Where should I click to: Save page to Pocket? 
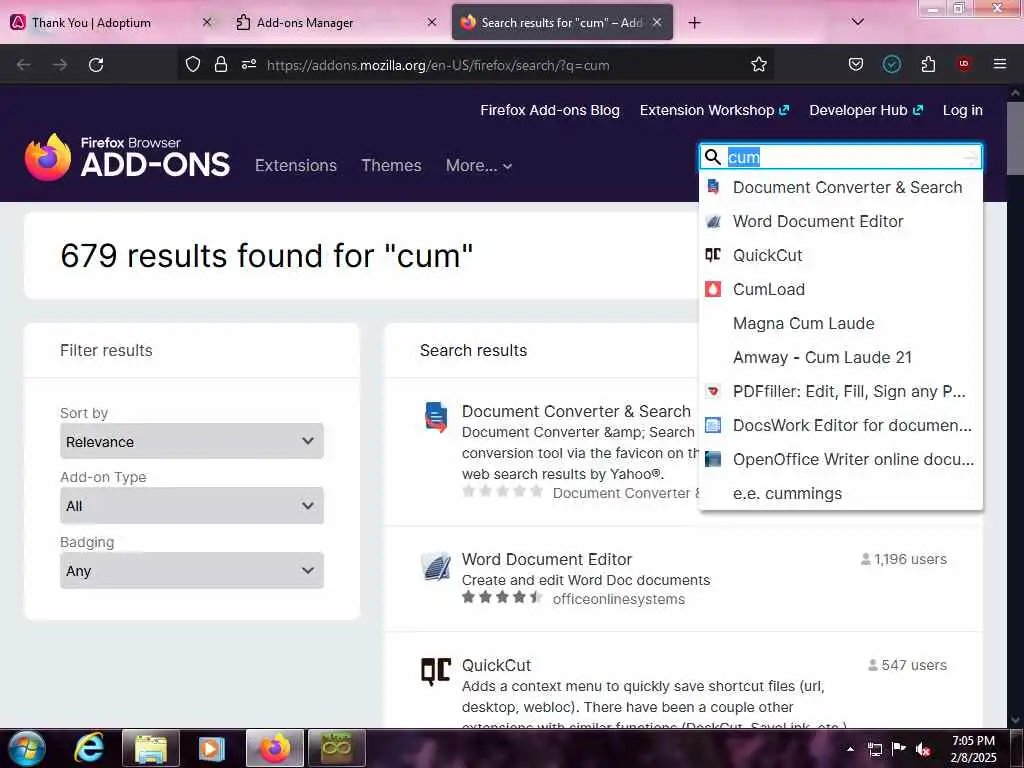pyautogui.click(x=856, y=64)
